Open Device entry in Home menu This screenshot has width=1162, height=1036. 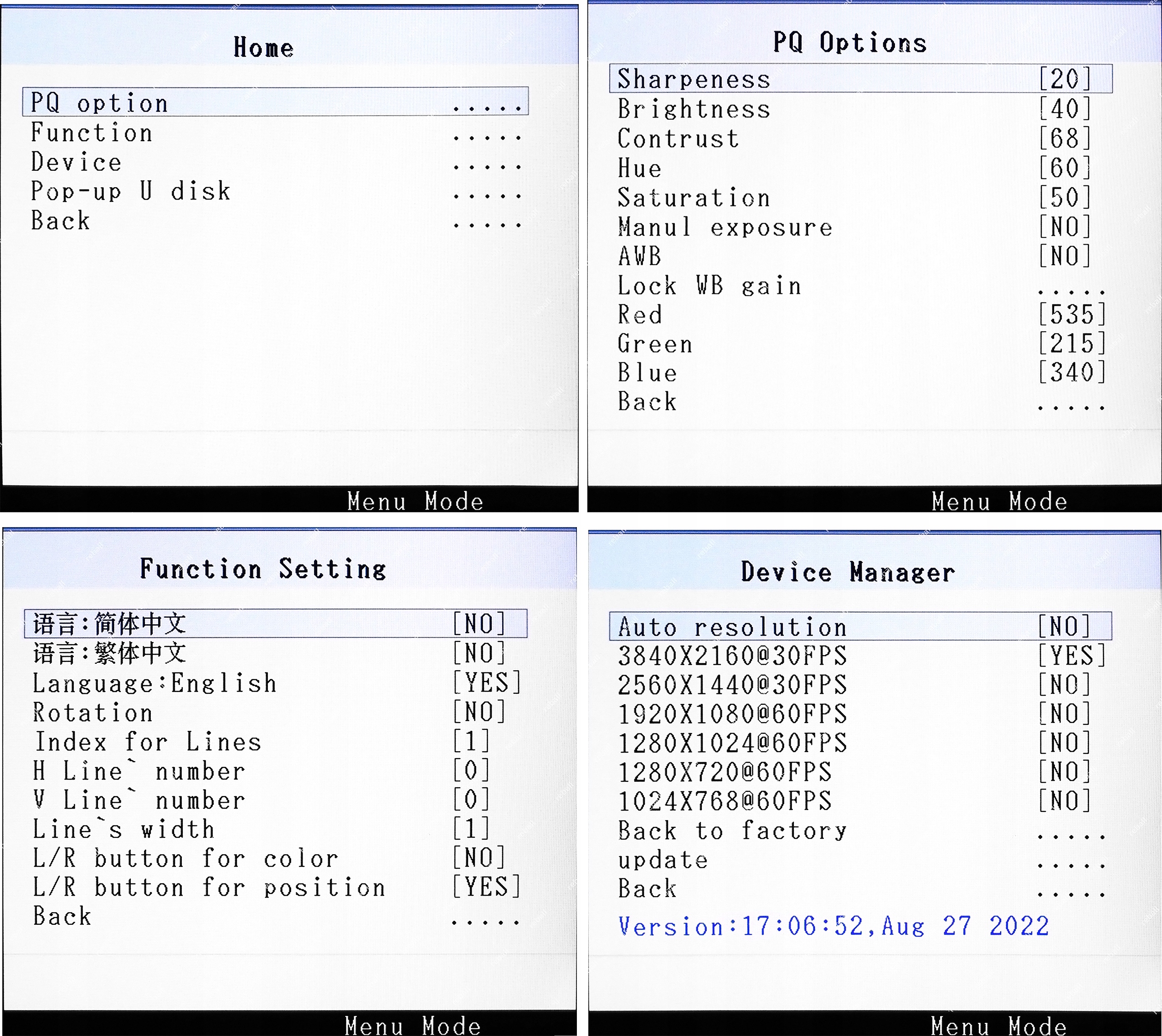(x=76, y=163)
